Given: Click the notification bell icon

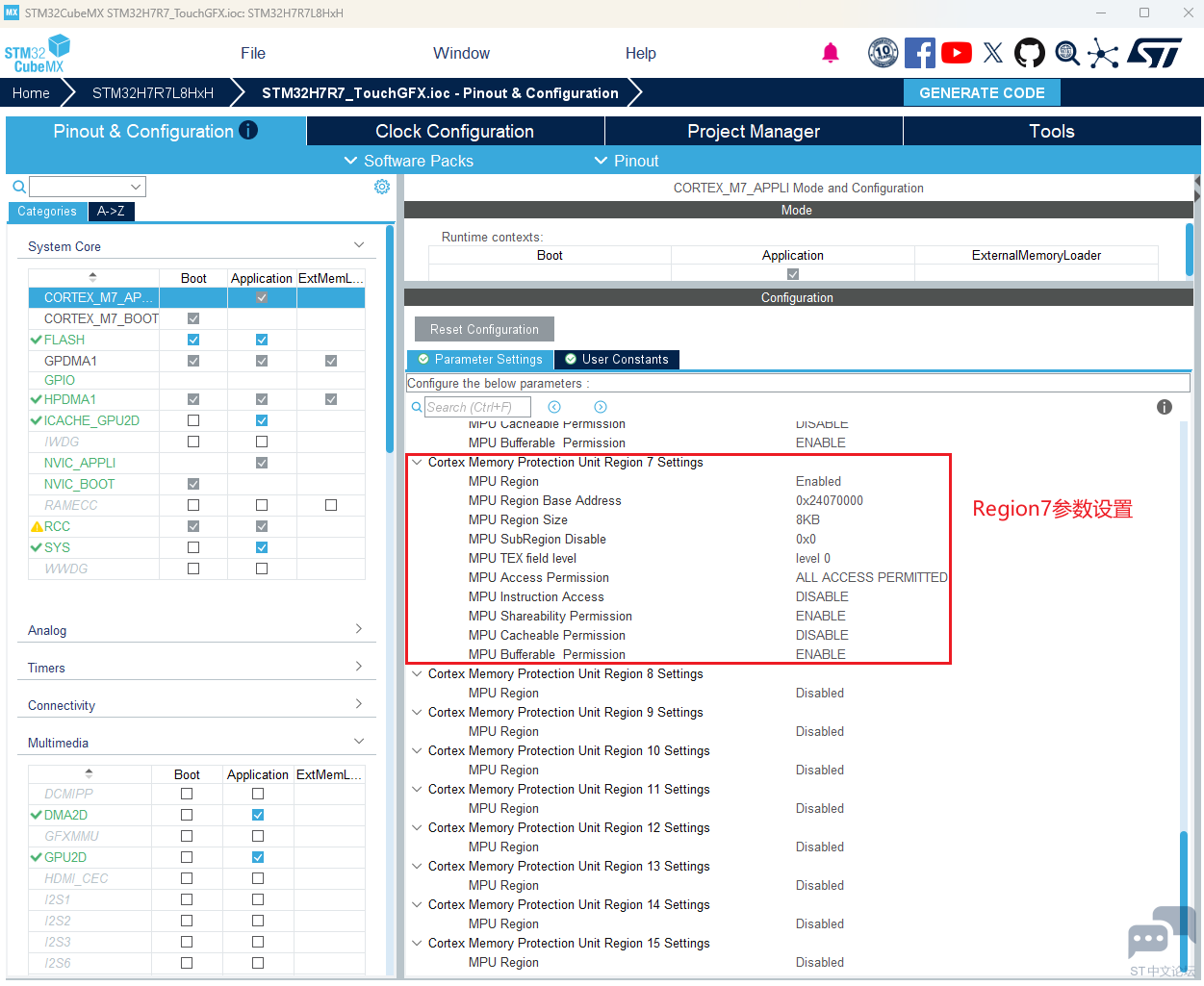Looking at the screenshot, I should coord(831,53).
